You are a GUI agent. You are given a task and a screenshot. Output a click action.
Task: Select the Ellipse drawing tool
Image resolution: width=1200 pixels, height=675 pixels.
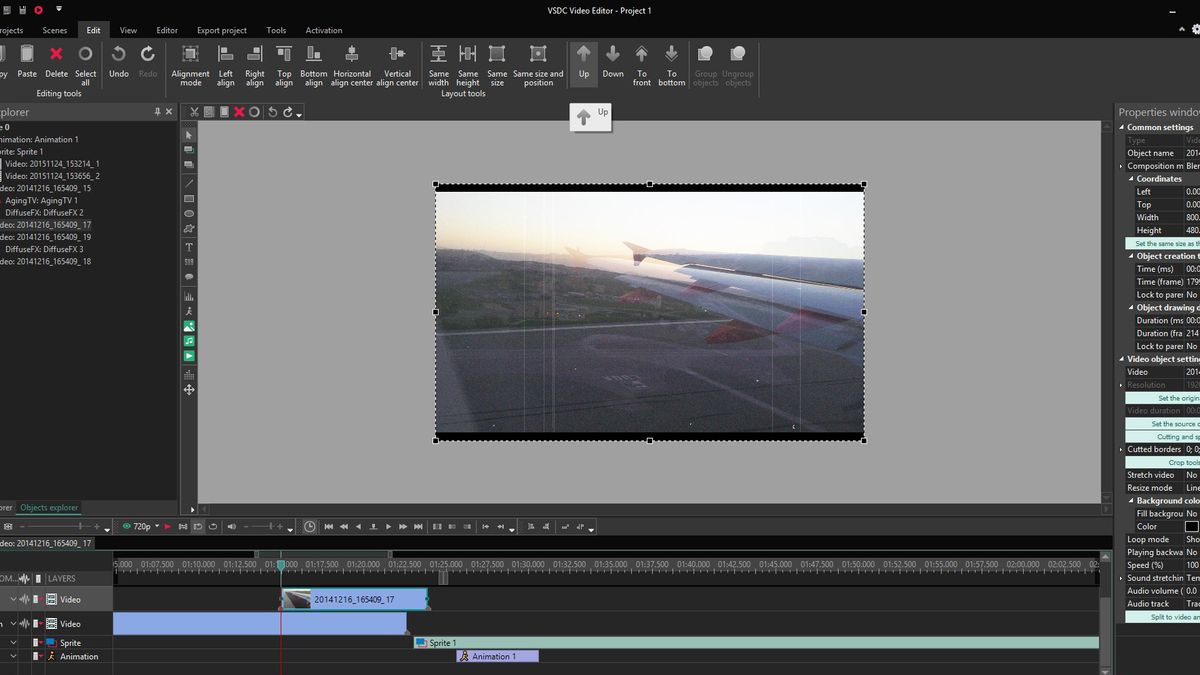pos(189,214)
